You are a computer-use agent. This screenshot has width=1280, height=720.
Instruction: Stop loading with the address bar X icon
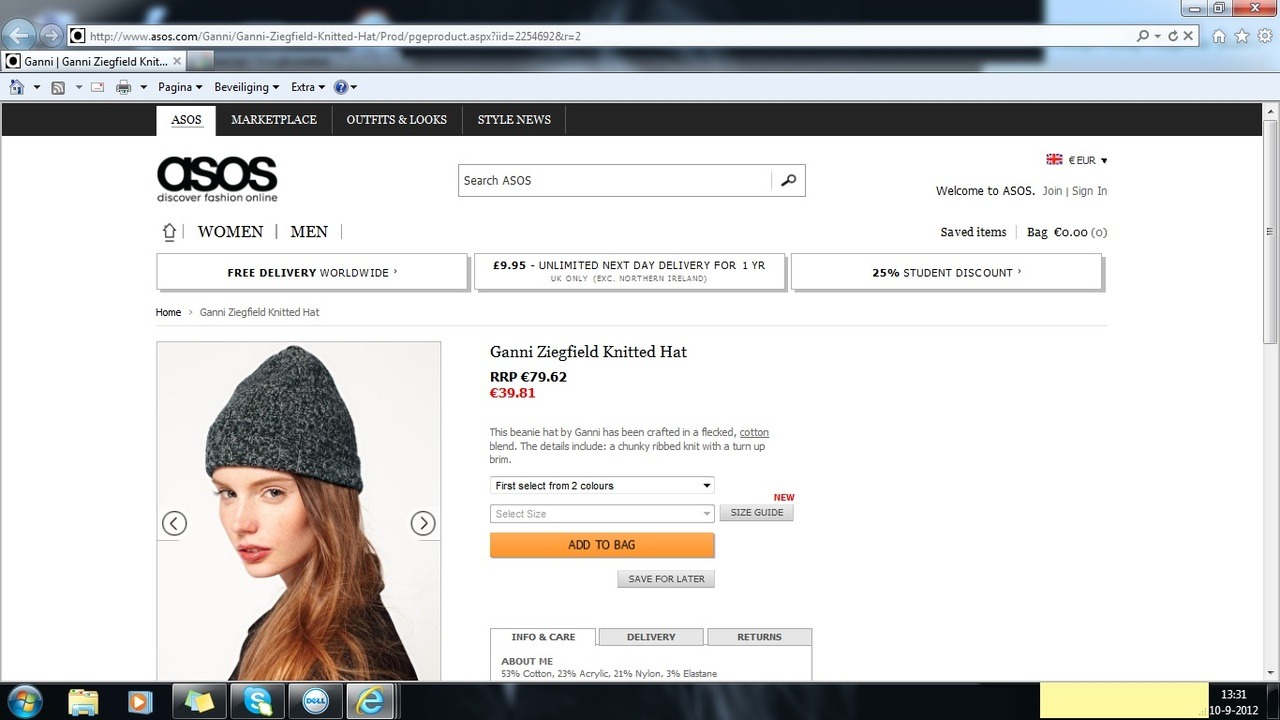(1188, 36)
